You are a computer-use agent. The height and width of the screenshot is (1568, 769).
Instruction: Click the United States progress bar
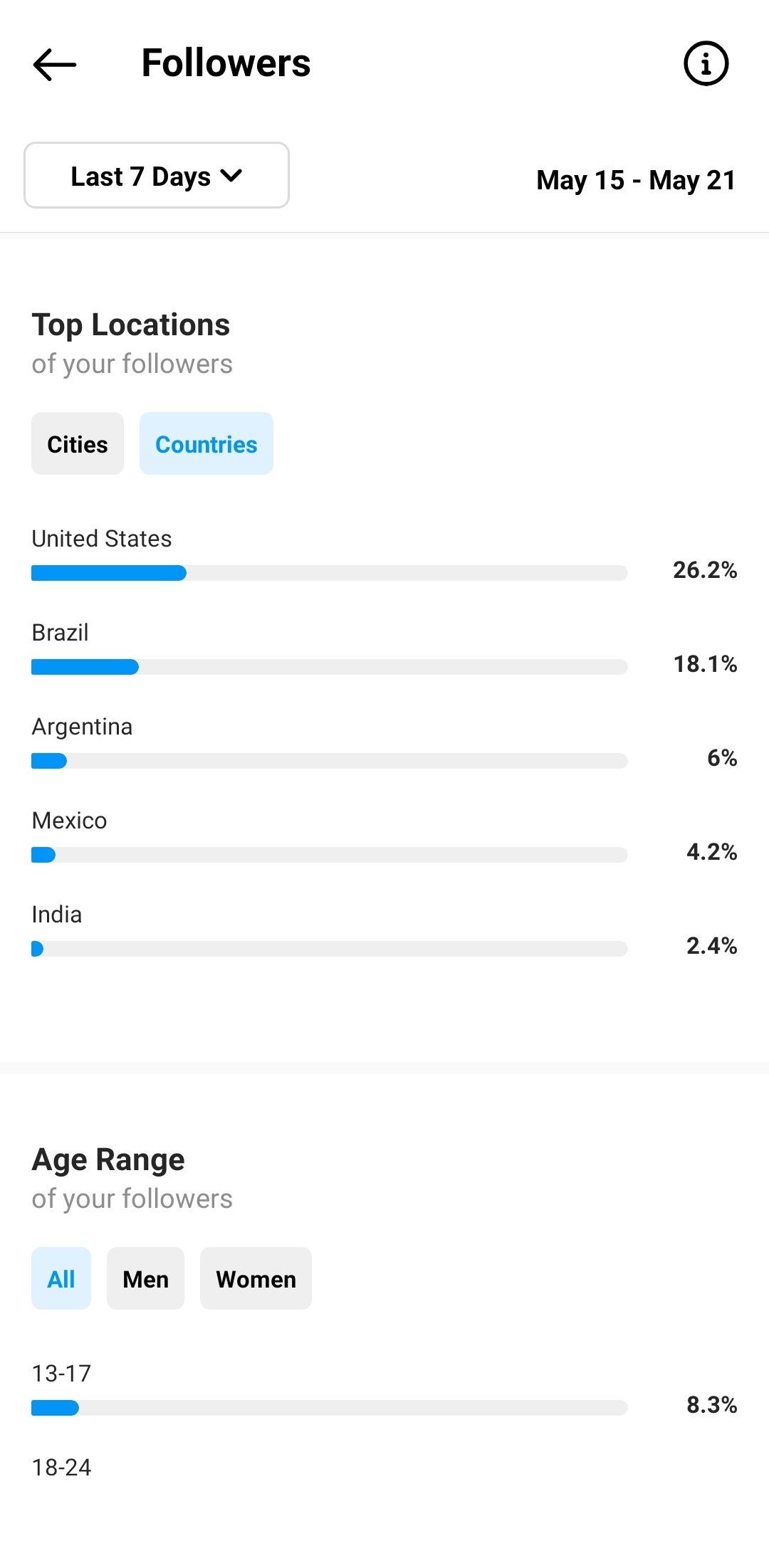pyautogui.click(x=330, y=573)
